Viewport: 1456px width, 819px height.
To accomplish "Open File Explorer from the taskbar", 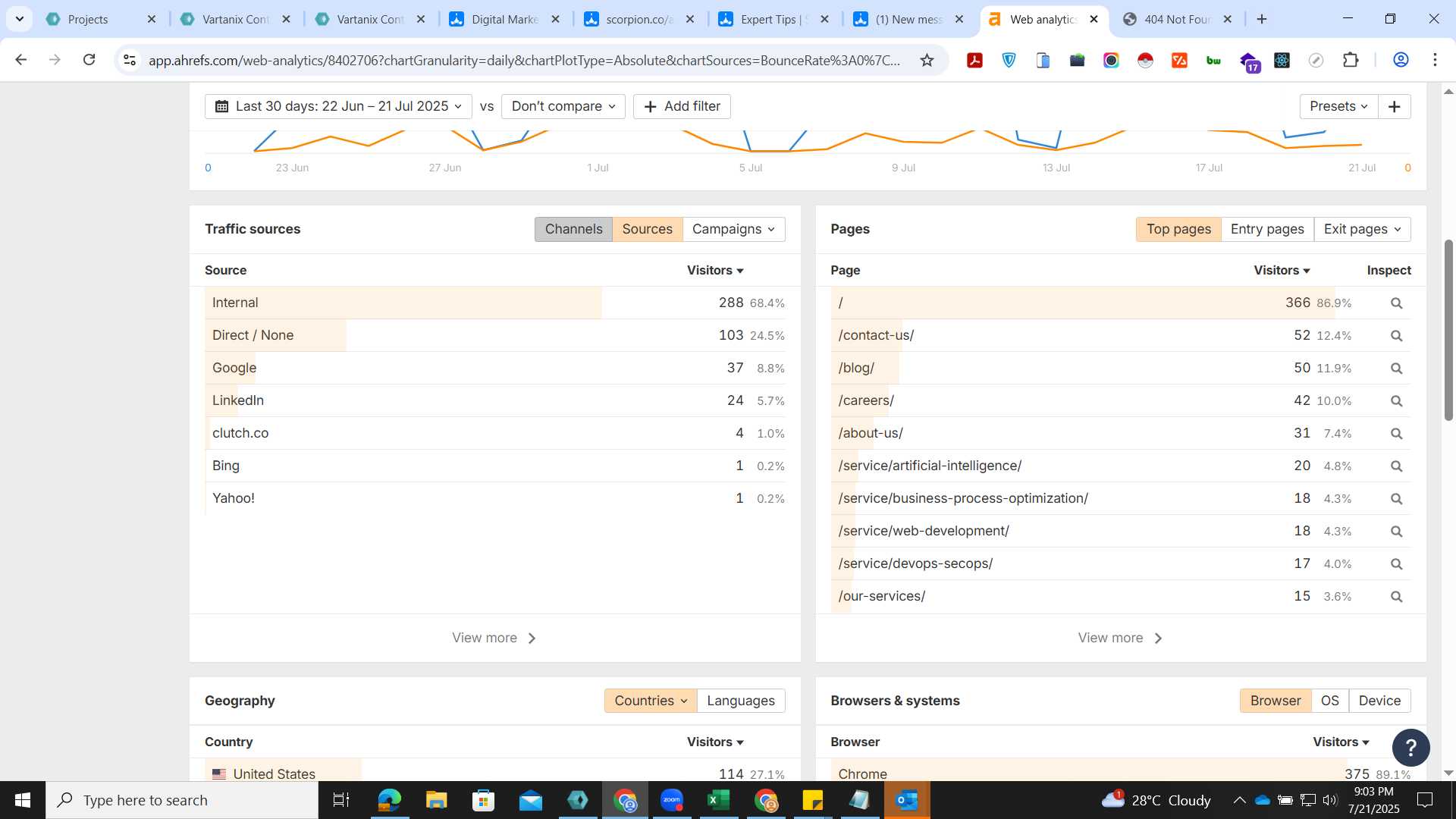I will coord(436,800).
